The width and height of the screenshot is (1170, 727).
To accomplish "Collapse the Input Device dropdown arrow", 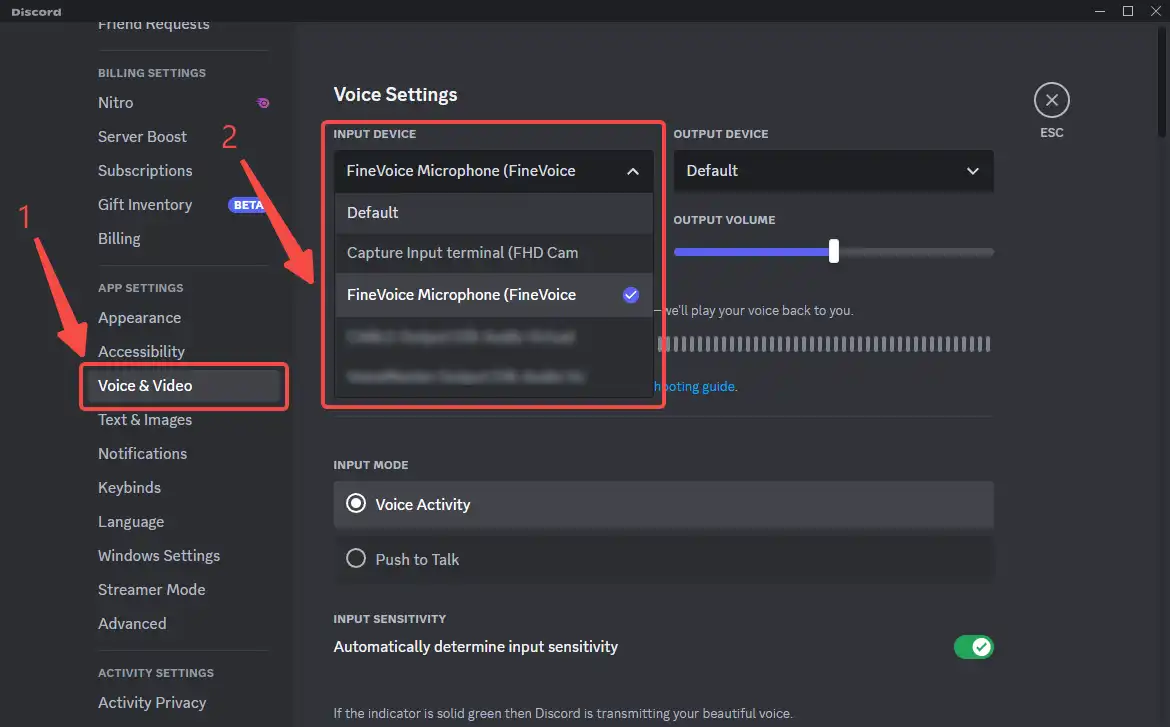I will (x=633, y=171).
